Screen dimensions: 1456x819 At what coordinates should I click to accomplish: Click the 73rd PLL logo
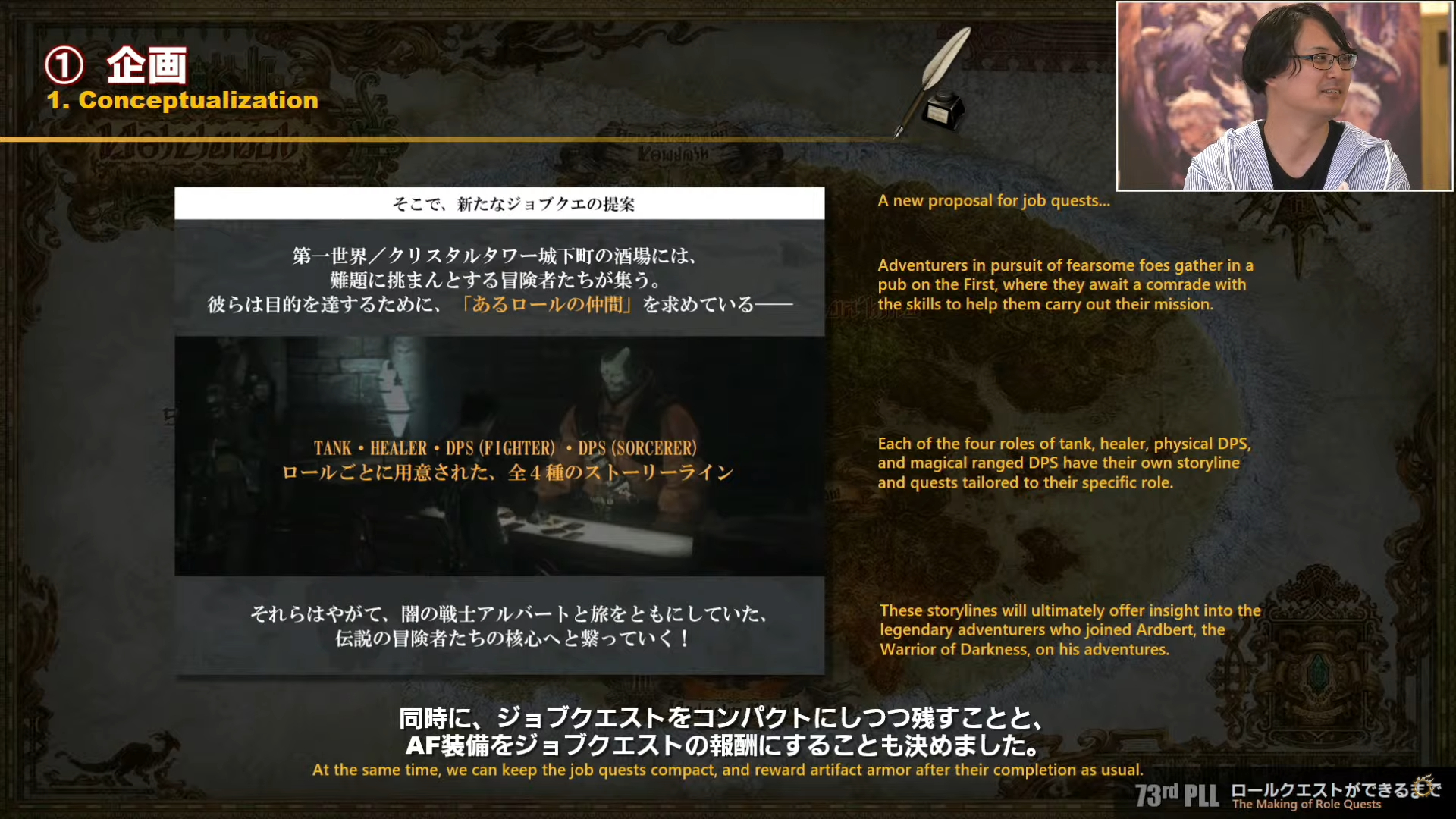[1176, 795]
